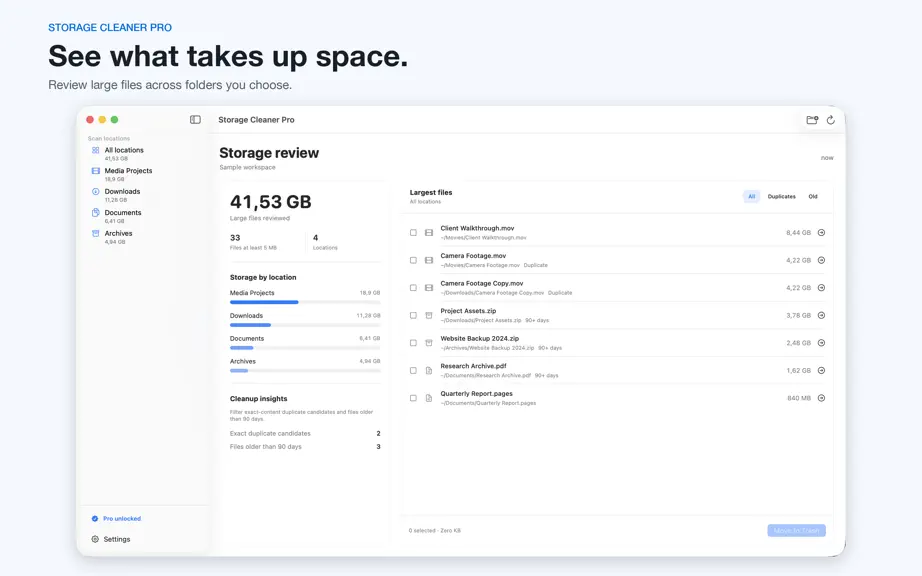Click archive icon beside Project Assets.zip
The height and width of the screenshot is (576, 922).
click(429, 316)
